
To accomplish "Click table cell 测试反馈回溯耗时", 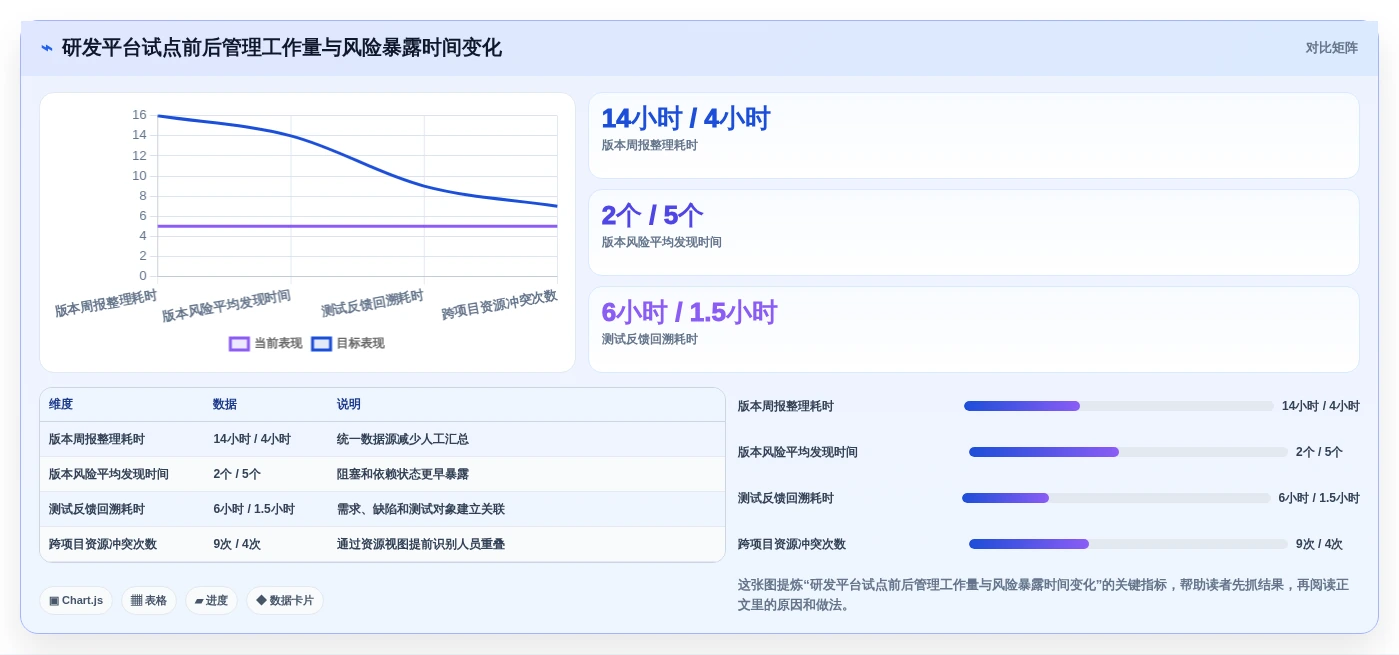I will click(97, 509).
